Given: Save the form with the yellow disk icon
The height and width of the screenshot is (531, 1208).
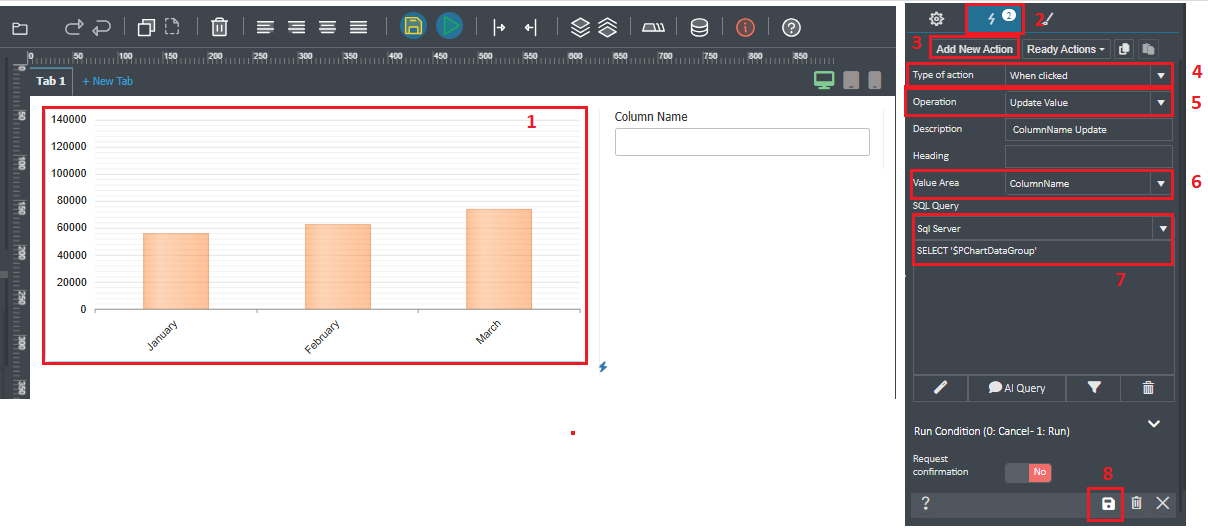Looking at the screenshot, I should click(413, 27).
